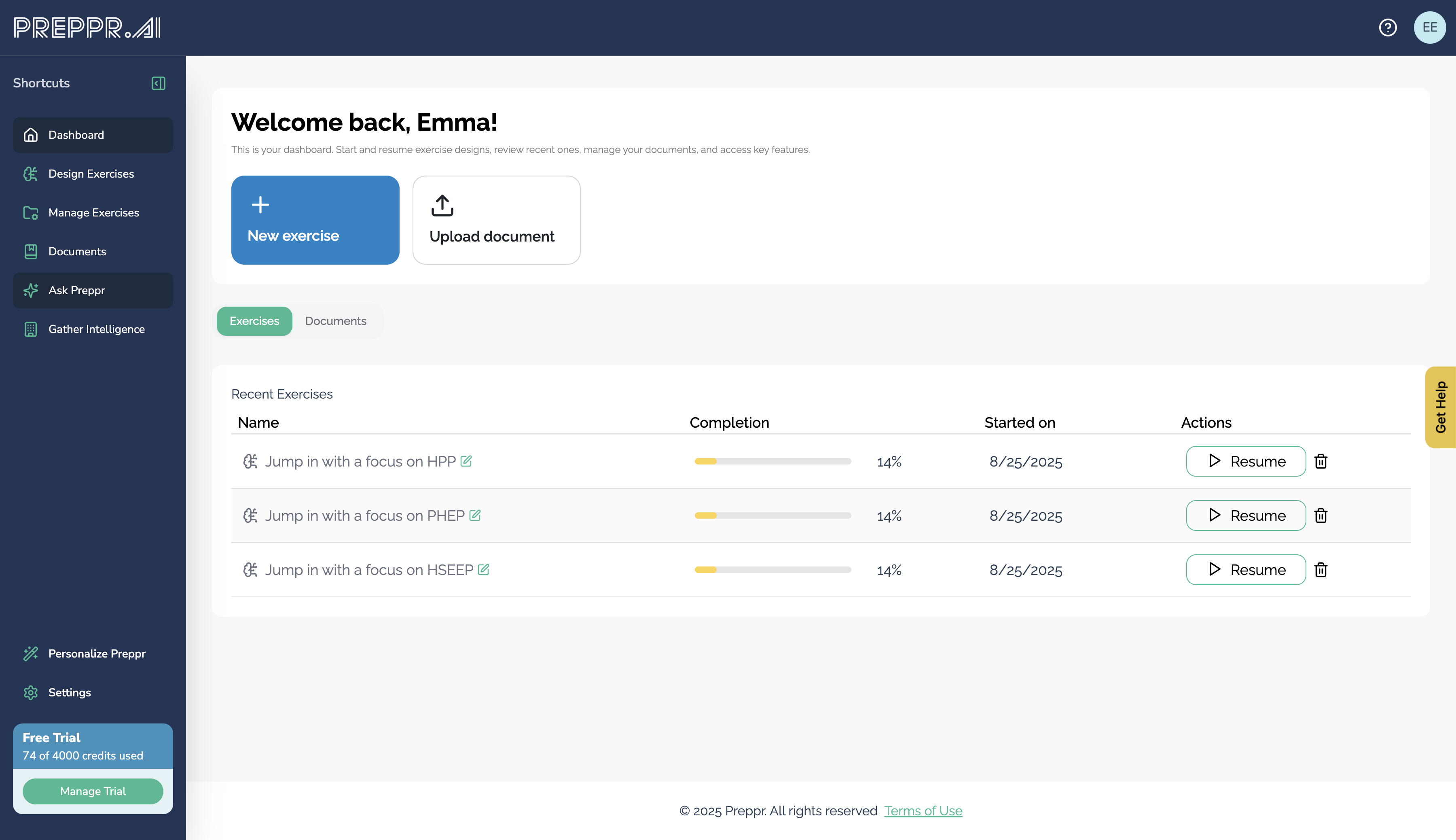Image resolution: width=1456 pixels, height=840 pixels.
Task: Open Gather Intelligence page
Action: coord(93,329)
